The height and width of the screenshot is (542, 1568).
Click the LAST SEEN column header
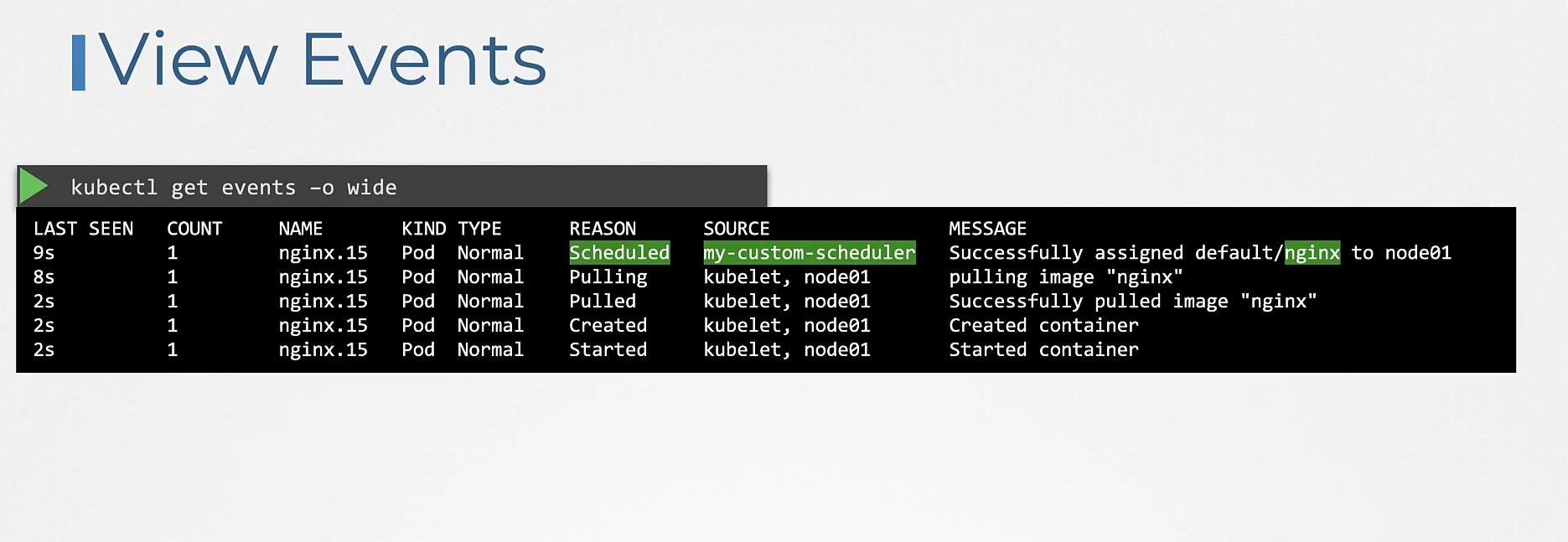point(83,229)
